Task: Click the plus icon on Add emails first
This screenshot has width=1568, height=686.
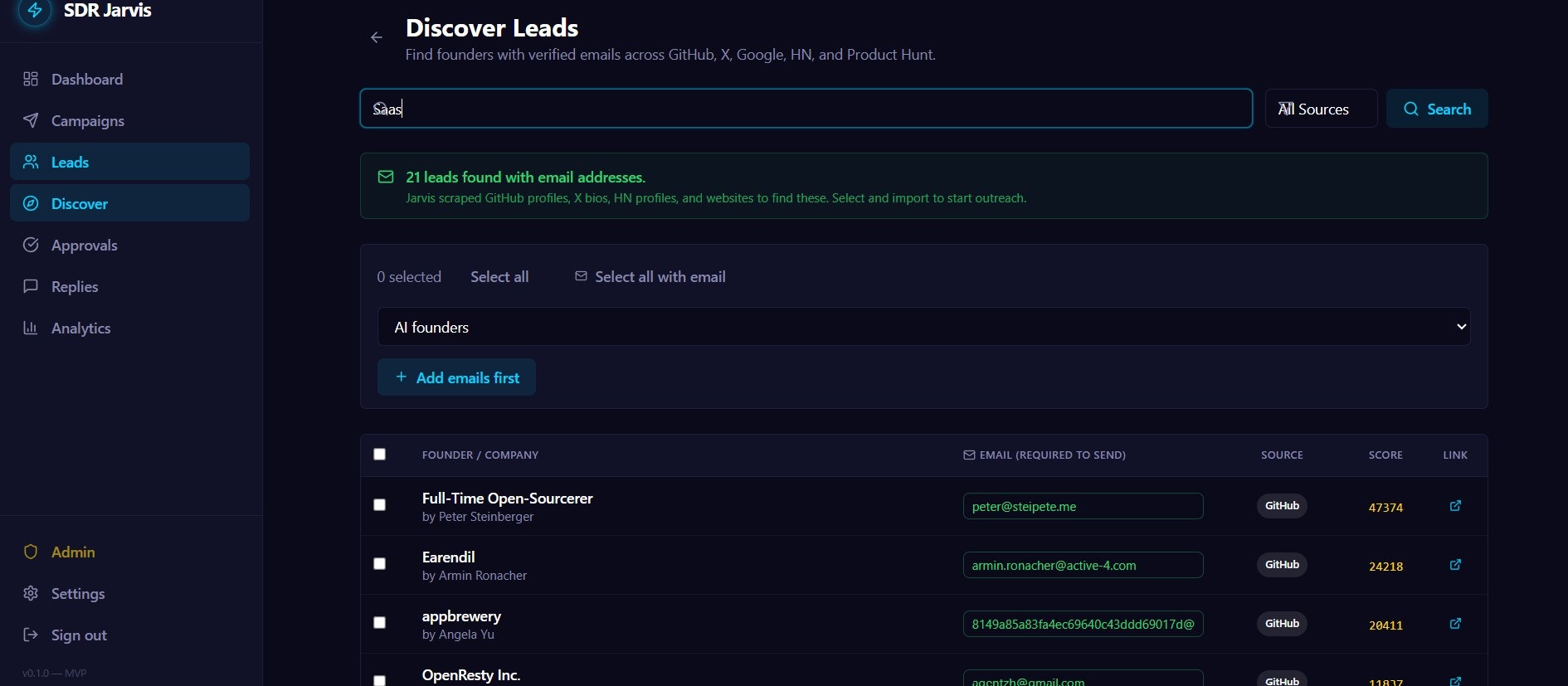Action: (401, 377)
